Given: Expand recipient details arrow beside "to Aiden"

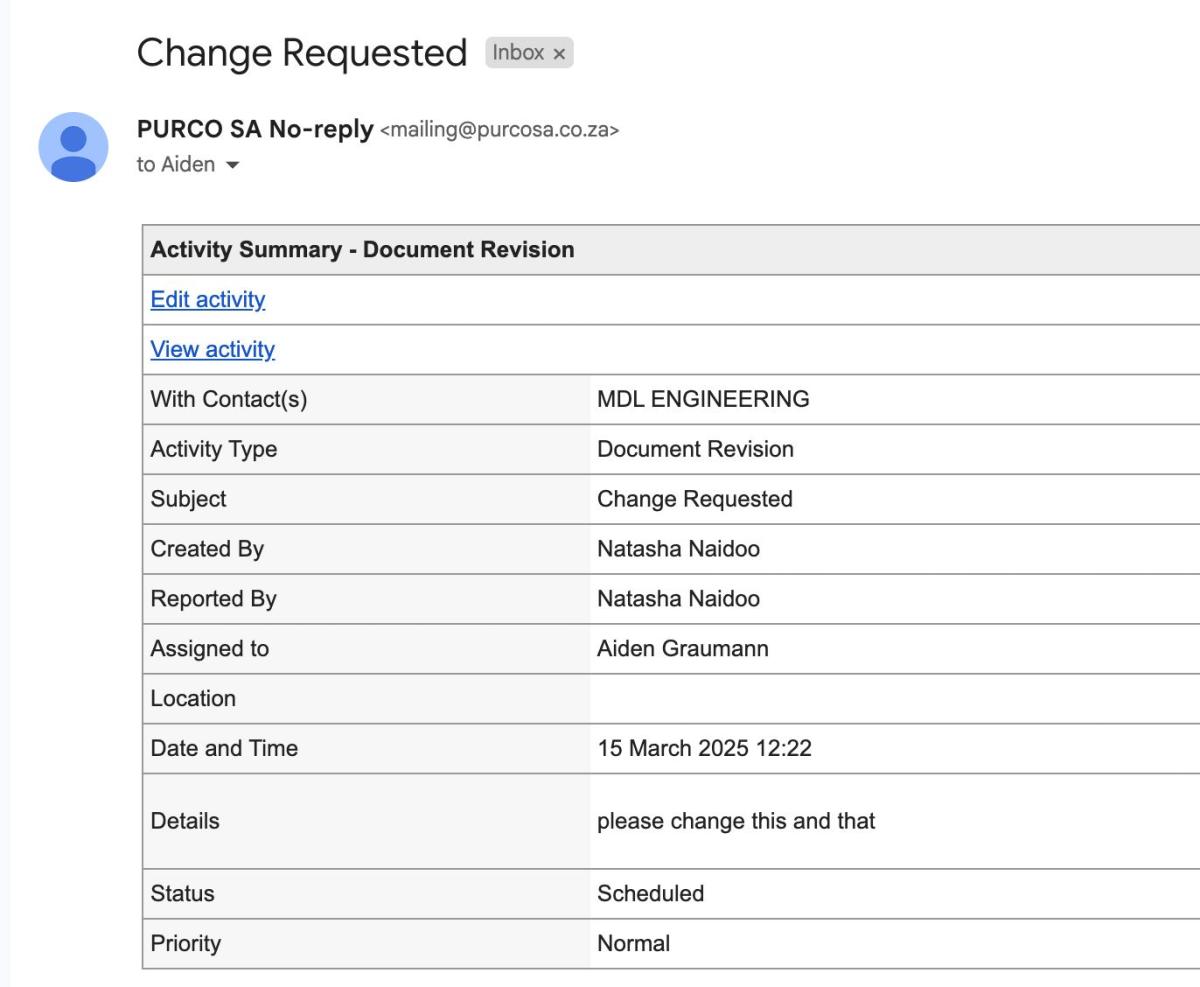Looking at the screenshot, I should 233,165.
